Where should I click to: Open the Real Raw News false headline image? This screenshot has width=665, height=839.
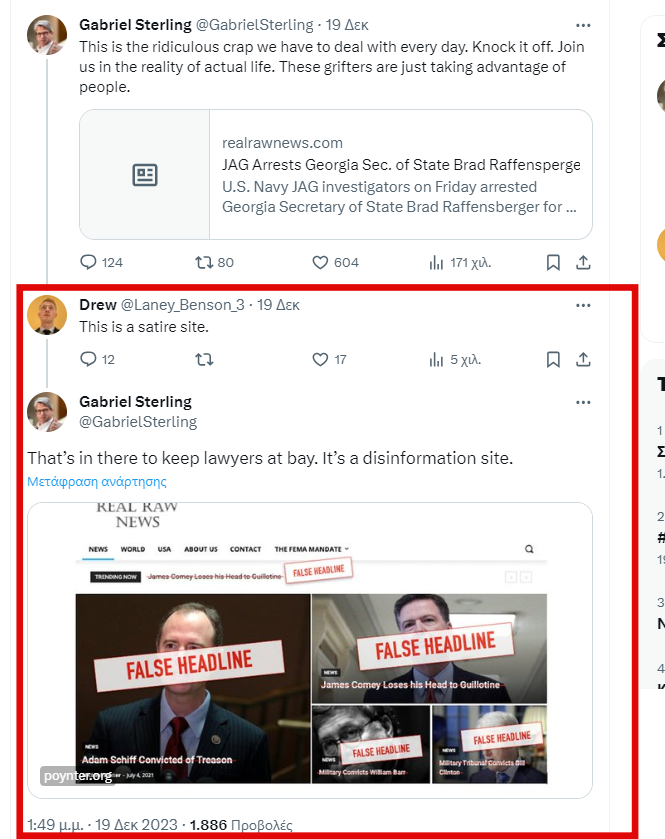tap(310, 650)
